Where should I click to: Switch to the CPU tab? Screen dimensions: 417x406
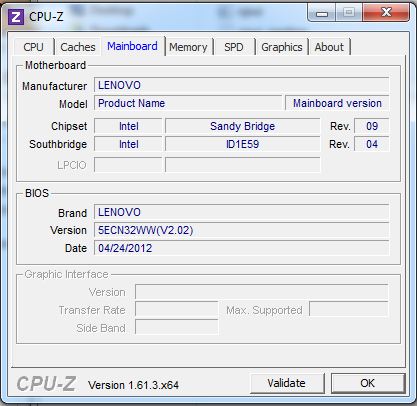click(x=34, y=47)
